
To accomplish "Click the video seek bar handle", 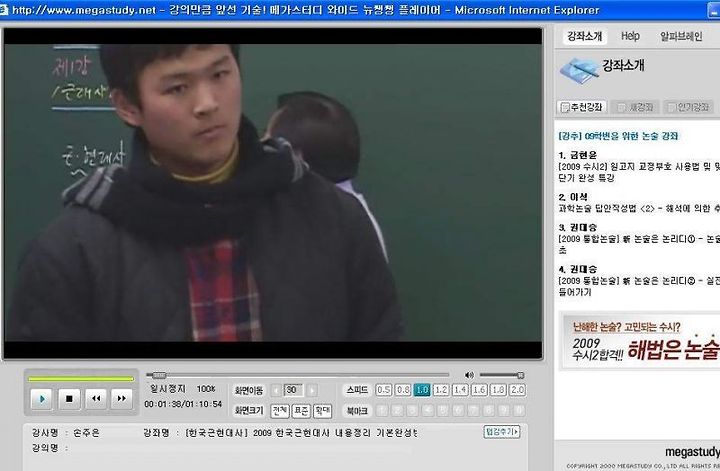I will tap(159, 375).
